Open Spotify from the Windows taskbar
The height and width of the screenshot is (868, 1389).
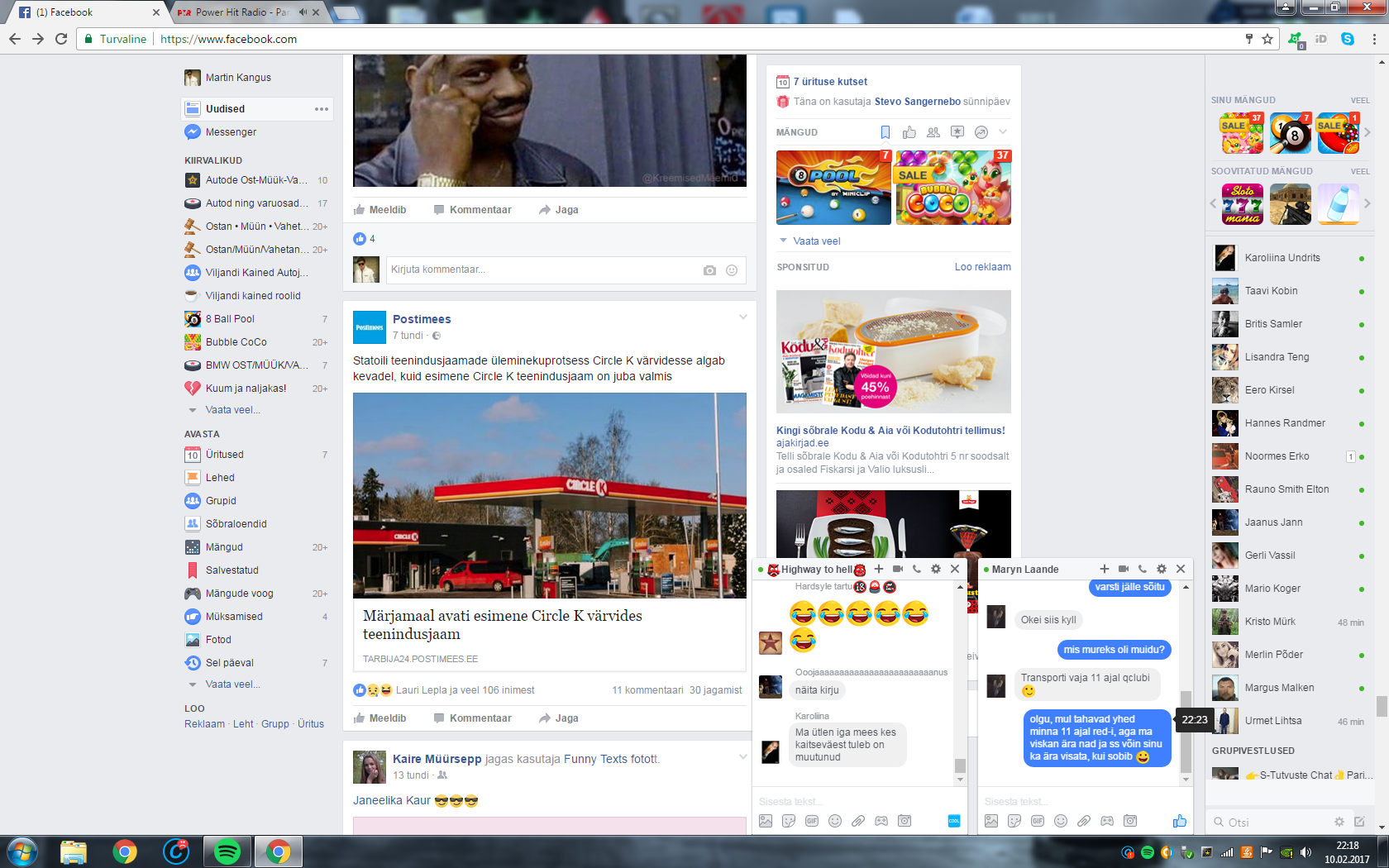227,851
